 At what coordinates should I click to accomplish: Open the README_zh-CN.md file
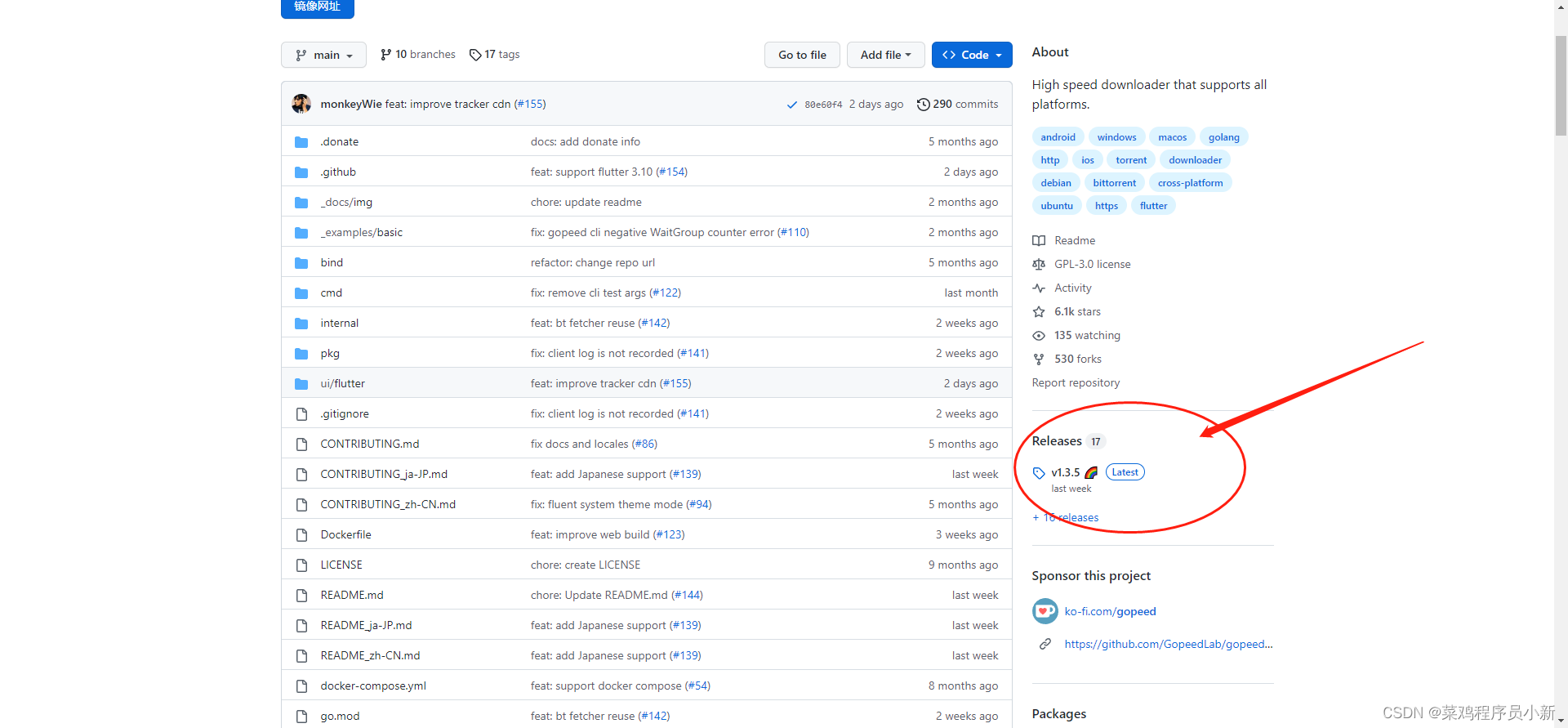coord(370,655)
